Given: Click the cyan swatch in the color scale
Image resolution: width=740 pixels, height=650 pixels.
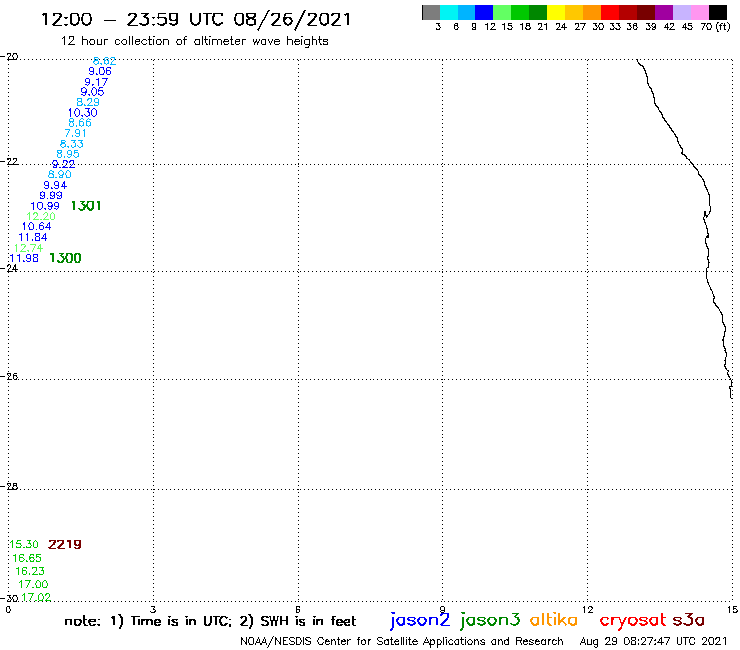Looking at the screenshot, I should [449, 12].
